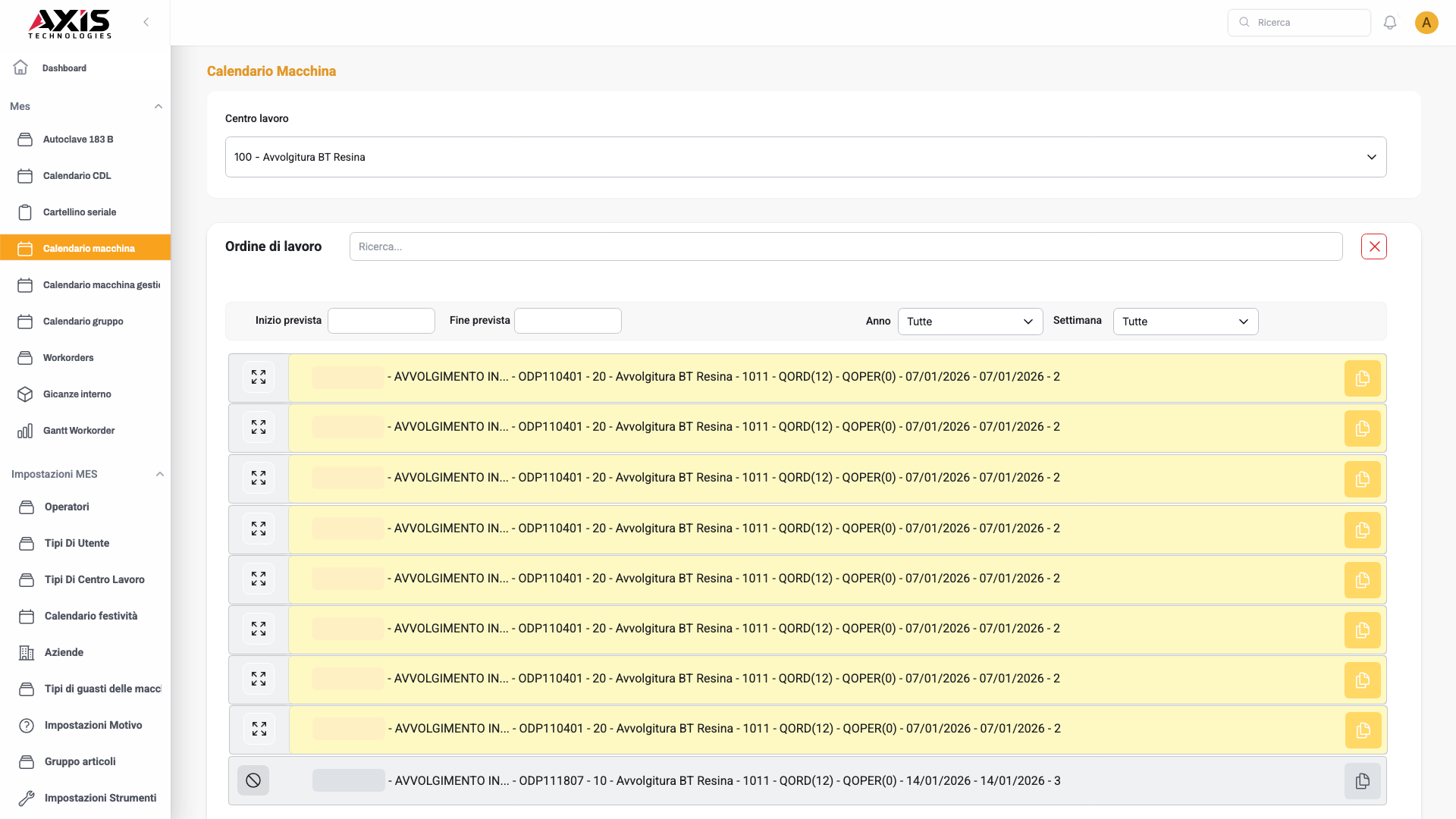Open the Anno filter dropdown
Viewport: 1456px width, 819px height.
point(970,322)
